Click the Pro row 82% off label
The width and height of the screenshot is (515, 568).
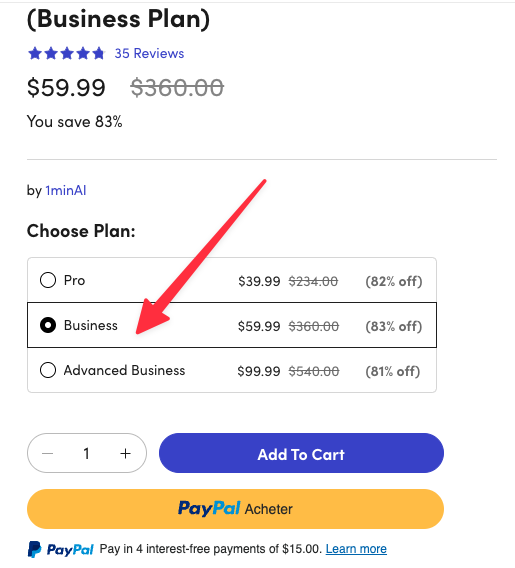point(394,281)
